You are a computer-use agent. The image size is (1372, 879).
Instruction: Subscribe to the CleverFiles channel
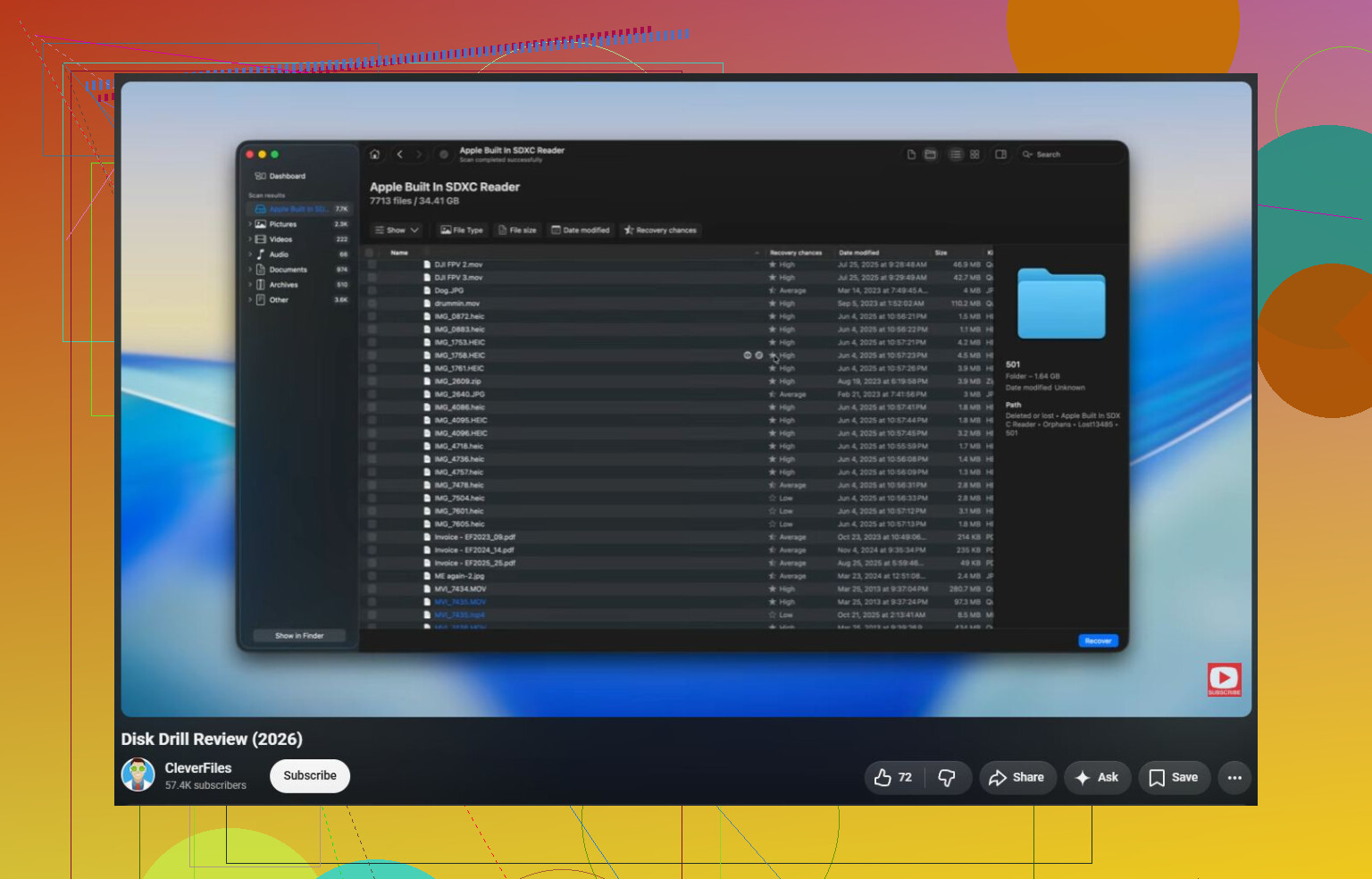(x=310, y=775)
